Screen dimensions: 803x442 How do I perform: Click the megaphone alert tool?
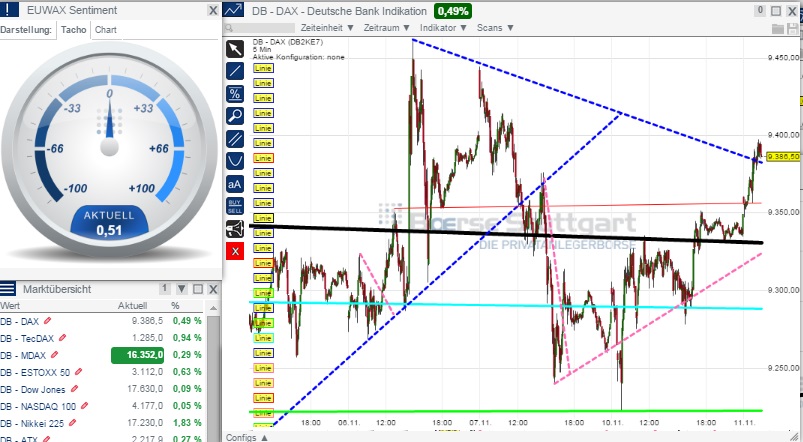point(235,229)
